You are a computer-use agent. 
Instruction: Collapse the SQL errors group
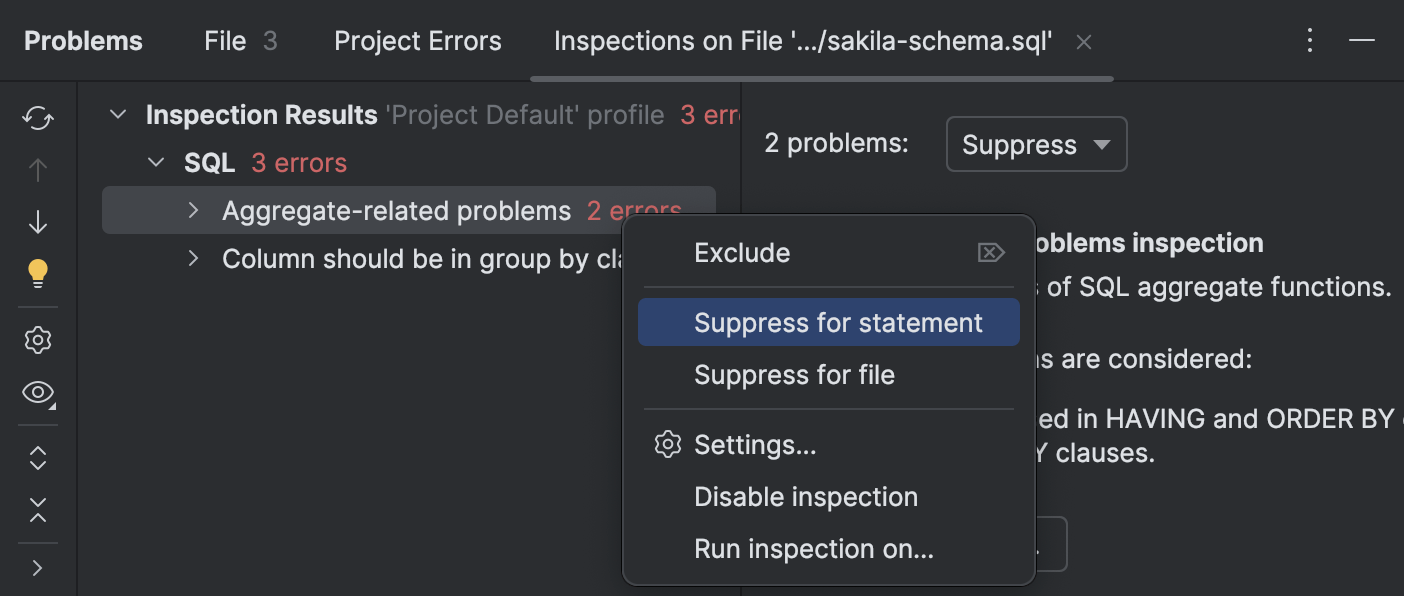click(x=157, y=161)
